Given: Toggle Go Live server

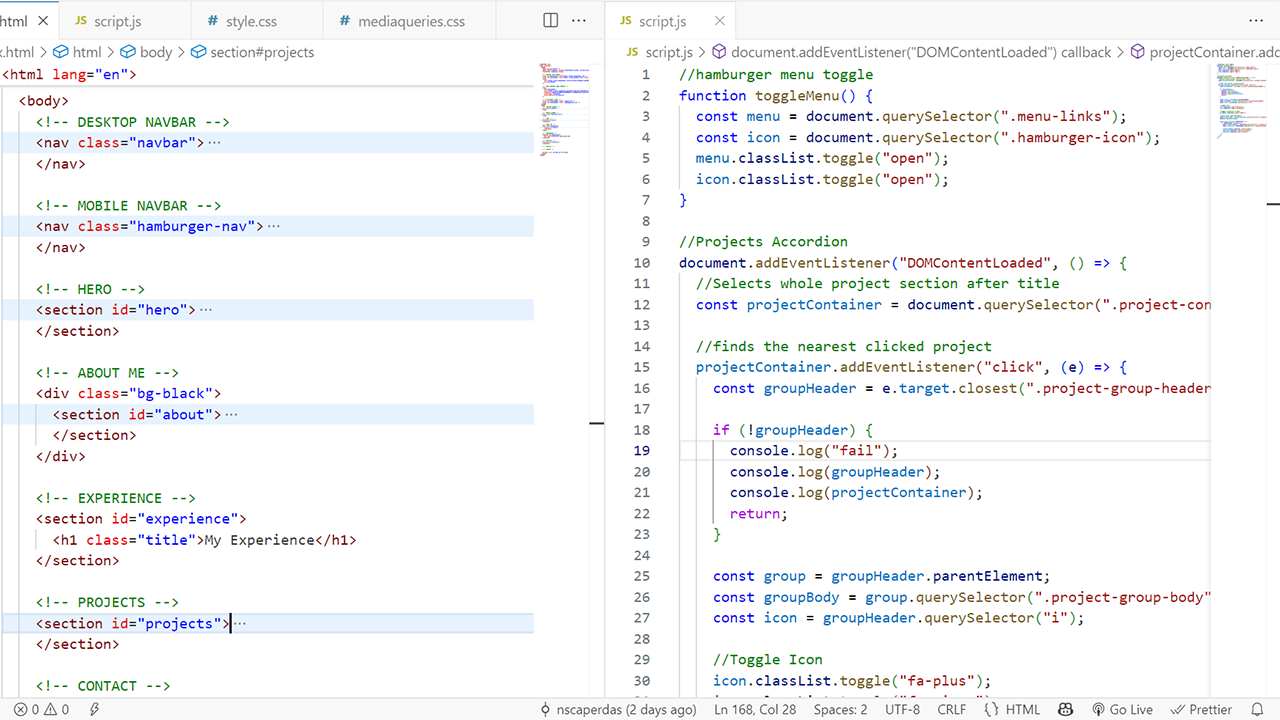Looking at the screenshot, I should pyautogui.click(x=1122, y=709).
